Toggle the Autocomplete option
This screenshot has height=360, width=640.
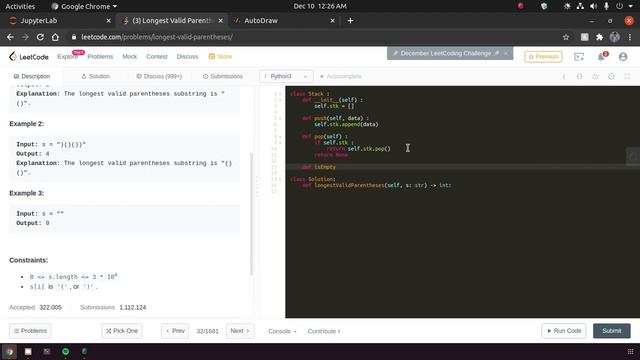coord(341,76)
